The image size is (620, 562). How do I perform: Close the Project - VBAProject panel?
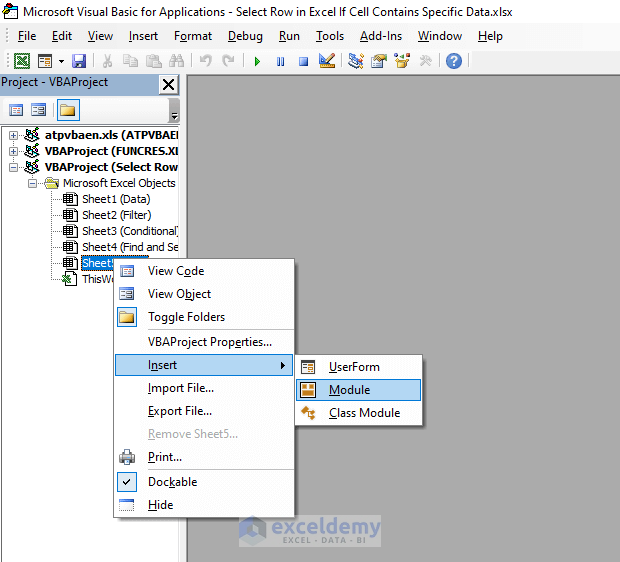168,84
